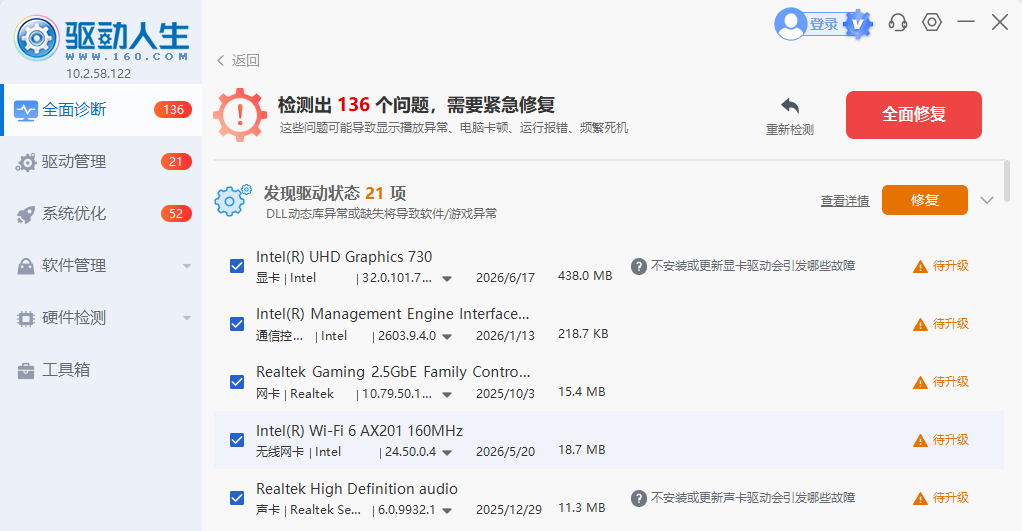Open version dropdown 2603.9.4.0
This screenshot has height=531, width=1022.
447,337
